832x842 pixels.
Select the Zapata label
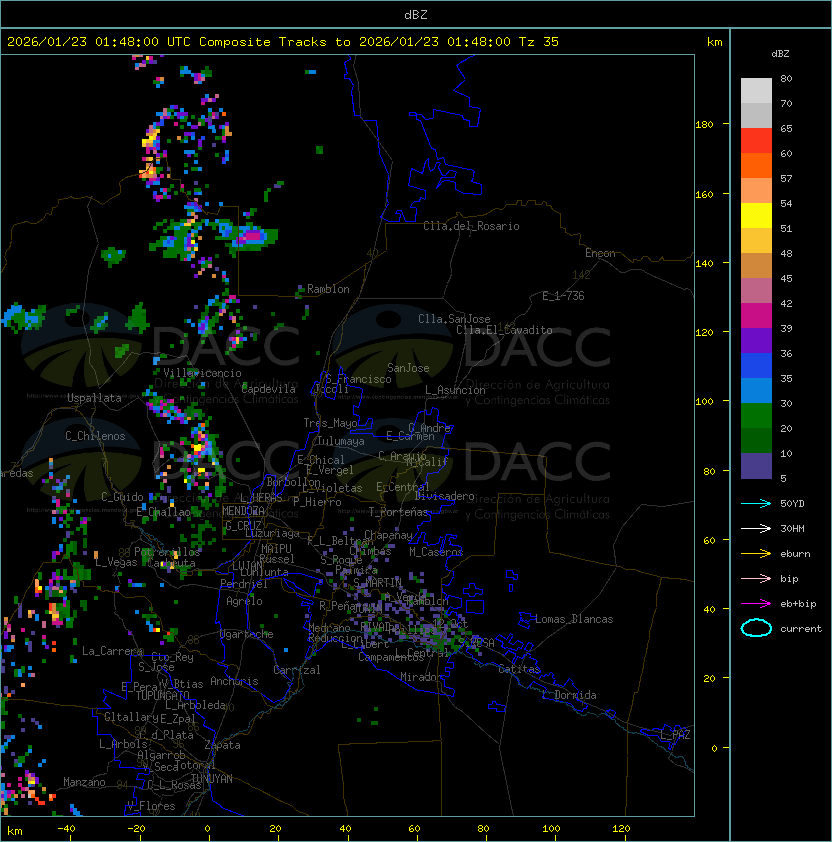222,745
